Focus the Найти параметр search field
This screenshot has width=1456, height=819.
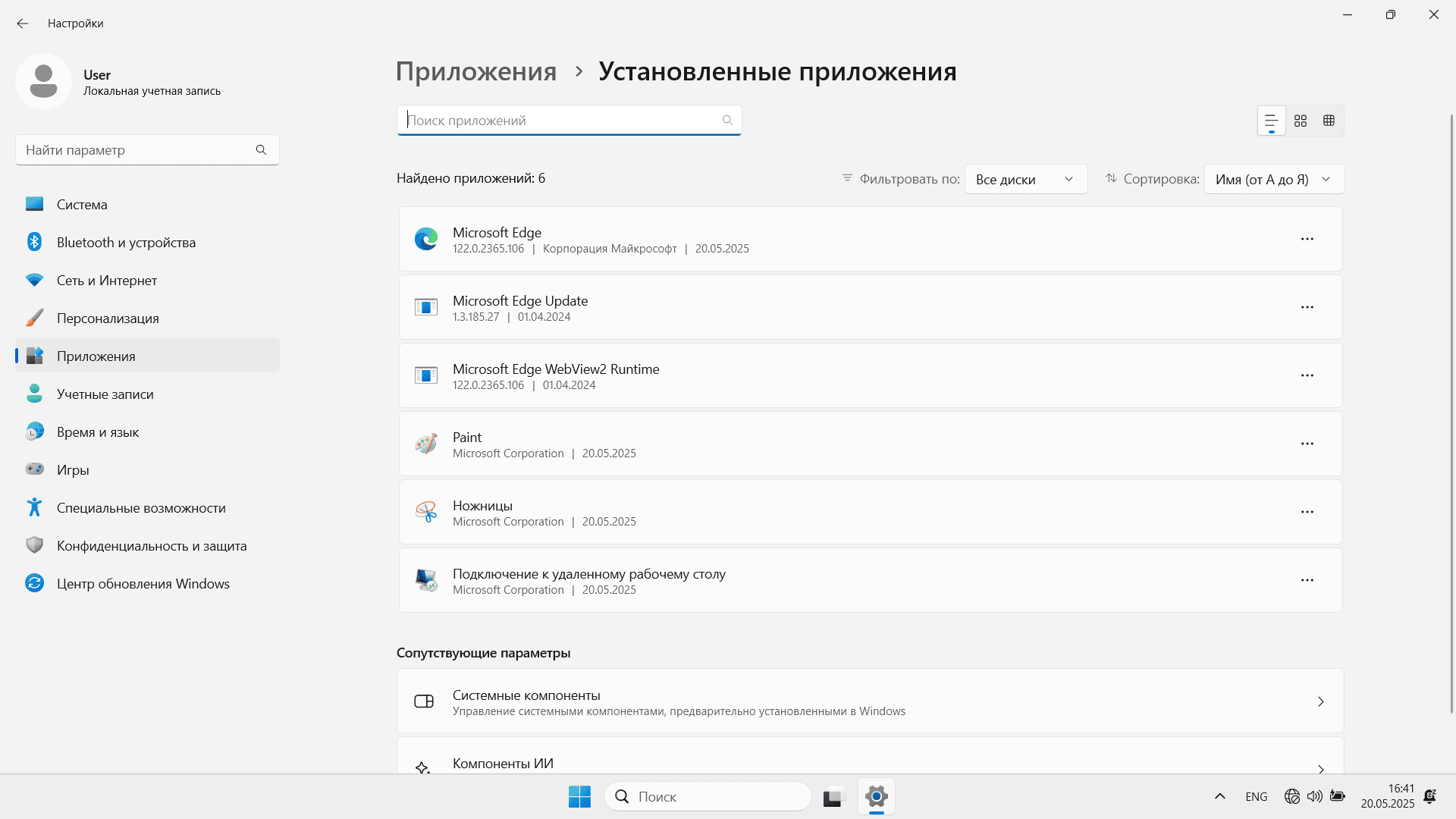coord(147,149)
